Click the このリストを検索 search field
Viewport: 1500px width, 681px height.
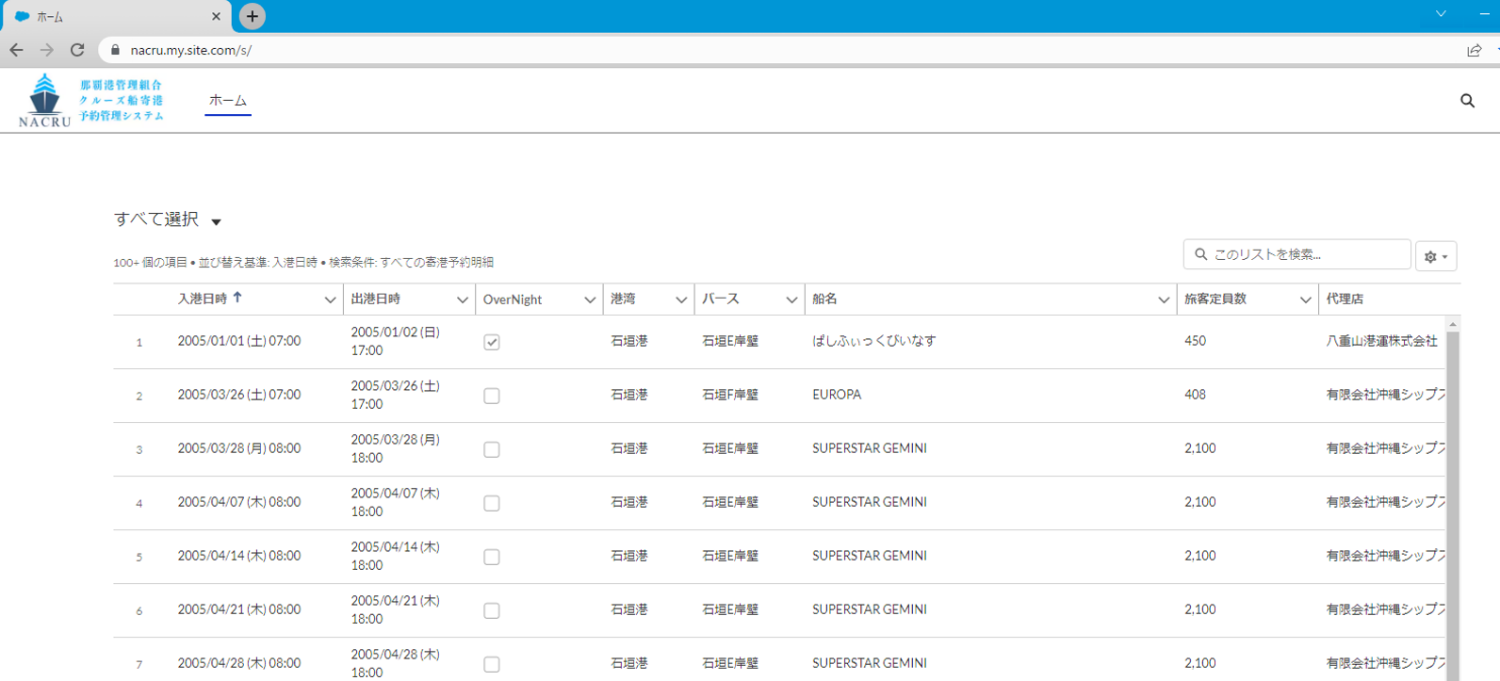[1297, 255]
